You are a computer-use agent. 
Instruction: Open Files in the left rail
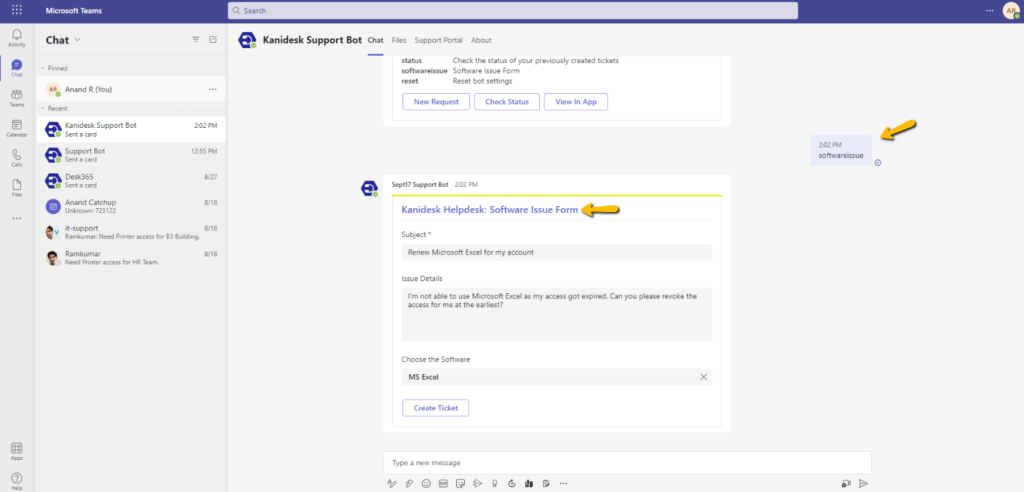17,188
